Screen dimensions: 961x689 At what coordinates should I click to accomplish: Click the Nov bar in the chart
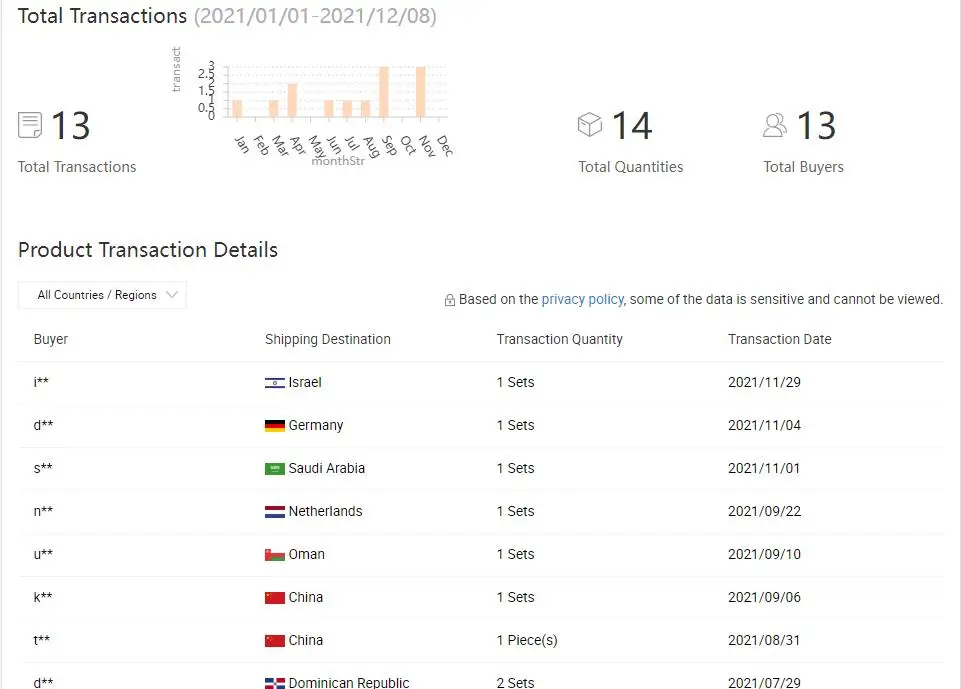tap(421, 91)
